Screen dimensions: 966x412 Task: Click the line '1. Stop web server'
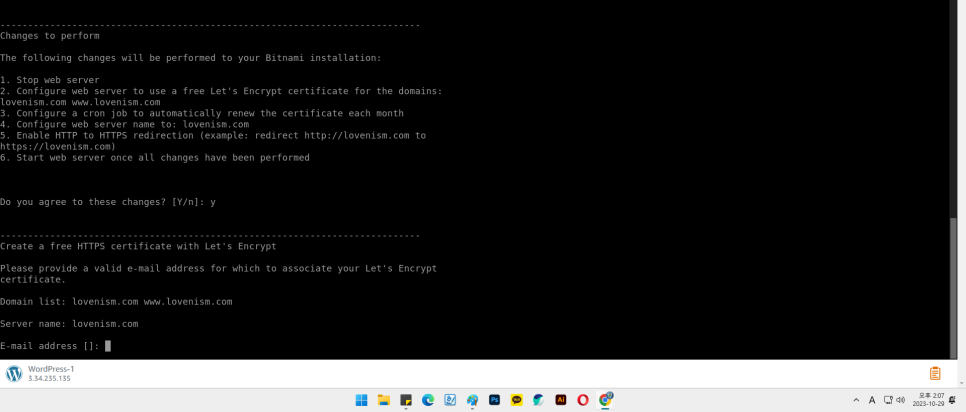[50, 80]
